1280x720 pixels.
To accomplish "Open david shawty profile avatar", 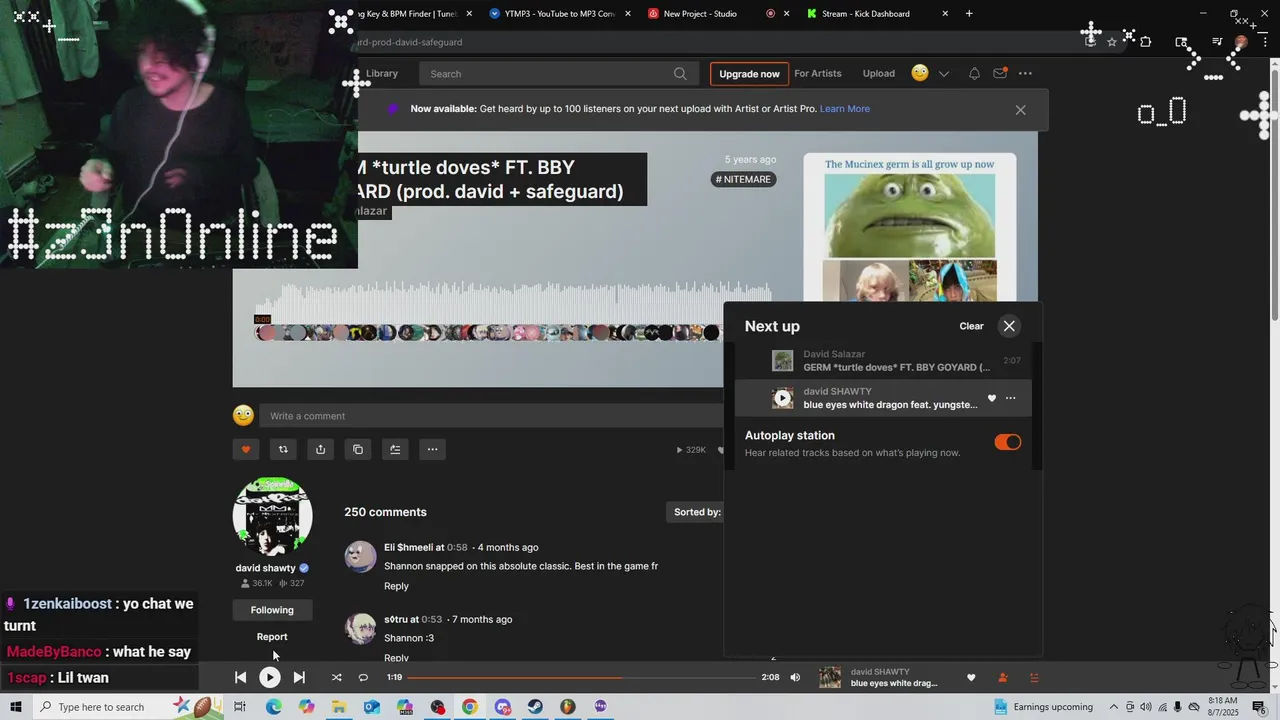I will (272, 516).
